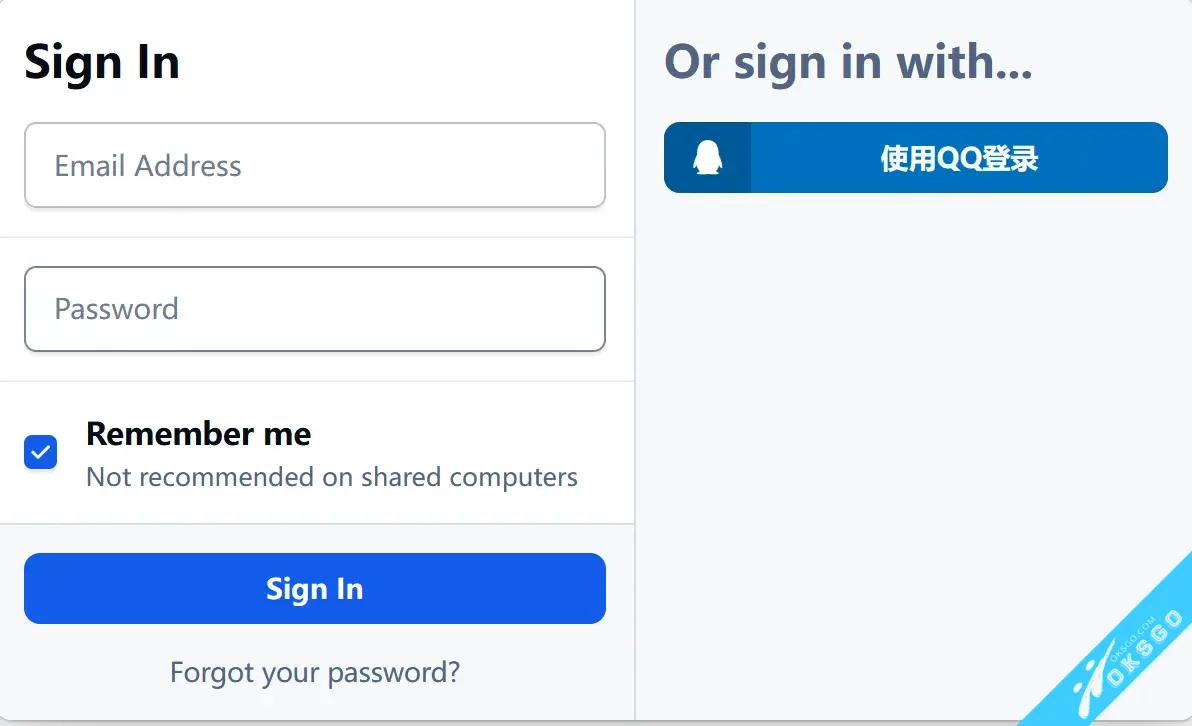This screenshot has height=726, width=1192.
Task: Focus the Email Address input field
Action: [314, 165]
